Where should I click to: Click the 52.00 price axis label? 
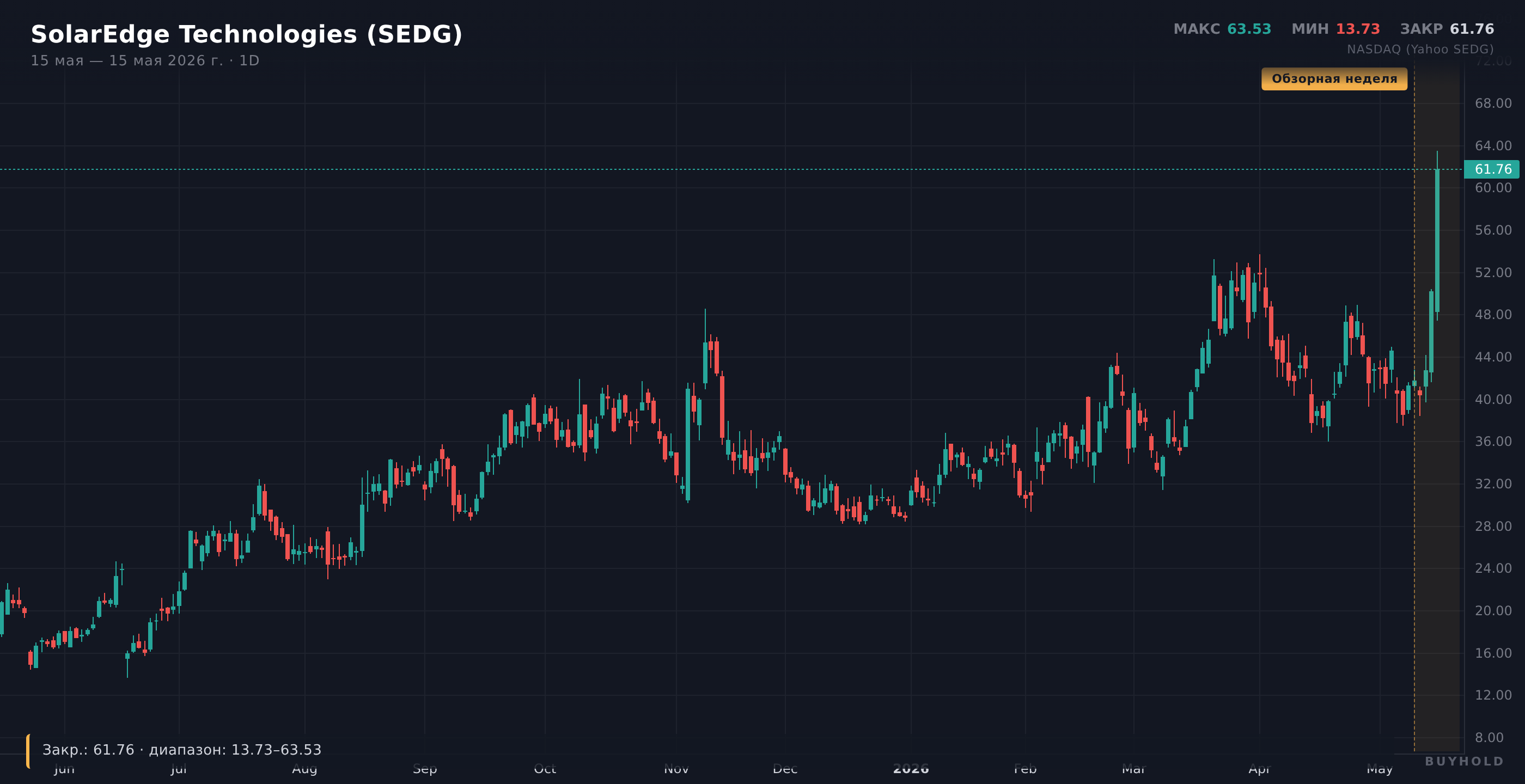1493,273
